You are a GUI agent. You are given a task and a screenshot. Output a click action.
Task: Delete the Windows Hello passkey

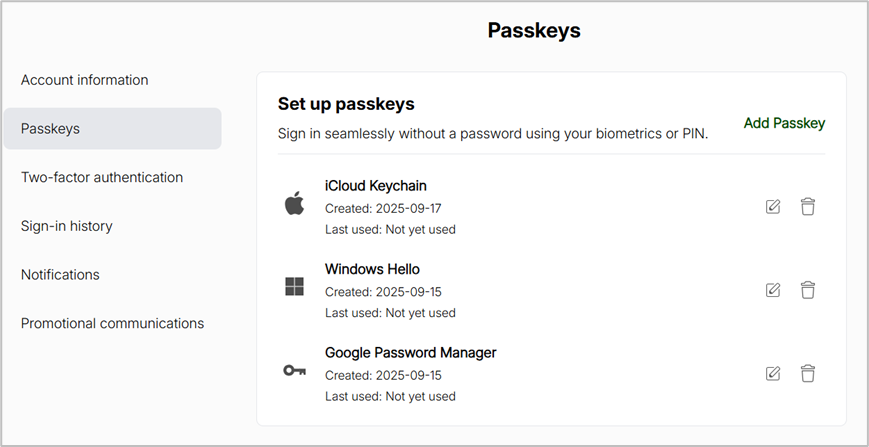pyautogui.click(x=808, y=290)
